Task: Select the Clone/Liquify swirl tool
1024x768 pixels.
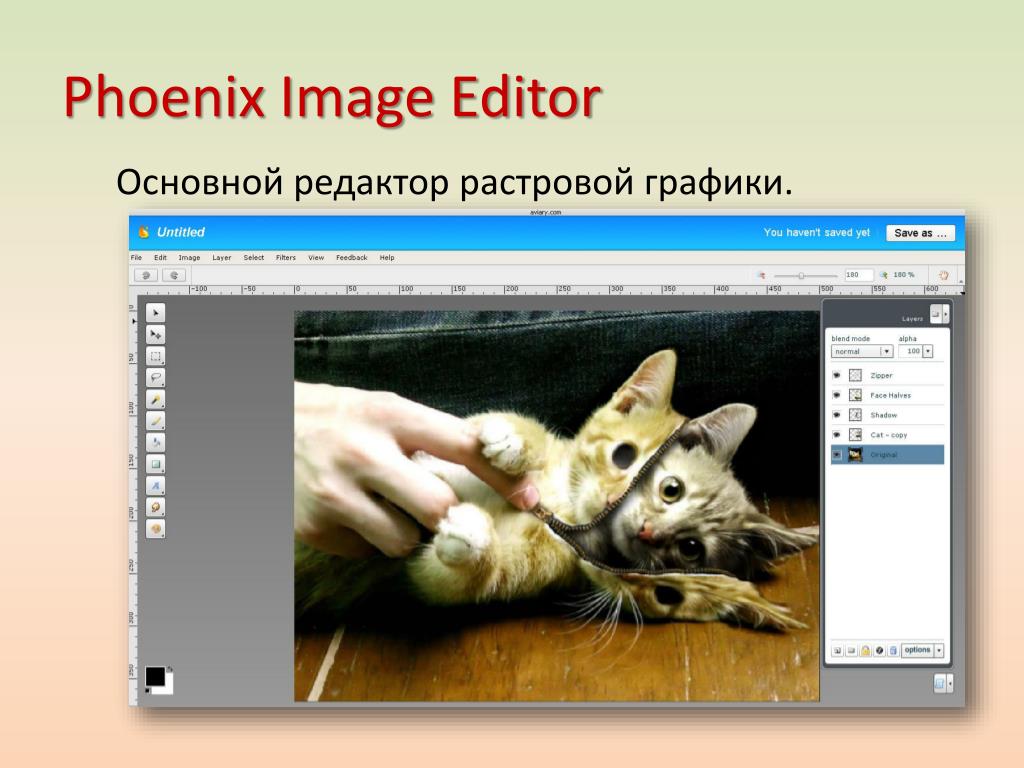Action: (155, 507)
